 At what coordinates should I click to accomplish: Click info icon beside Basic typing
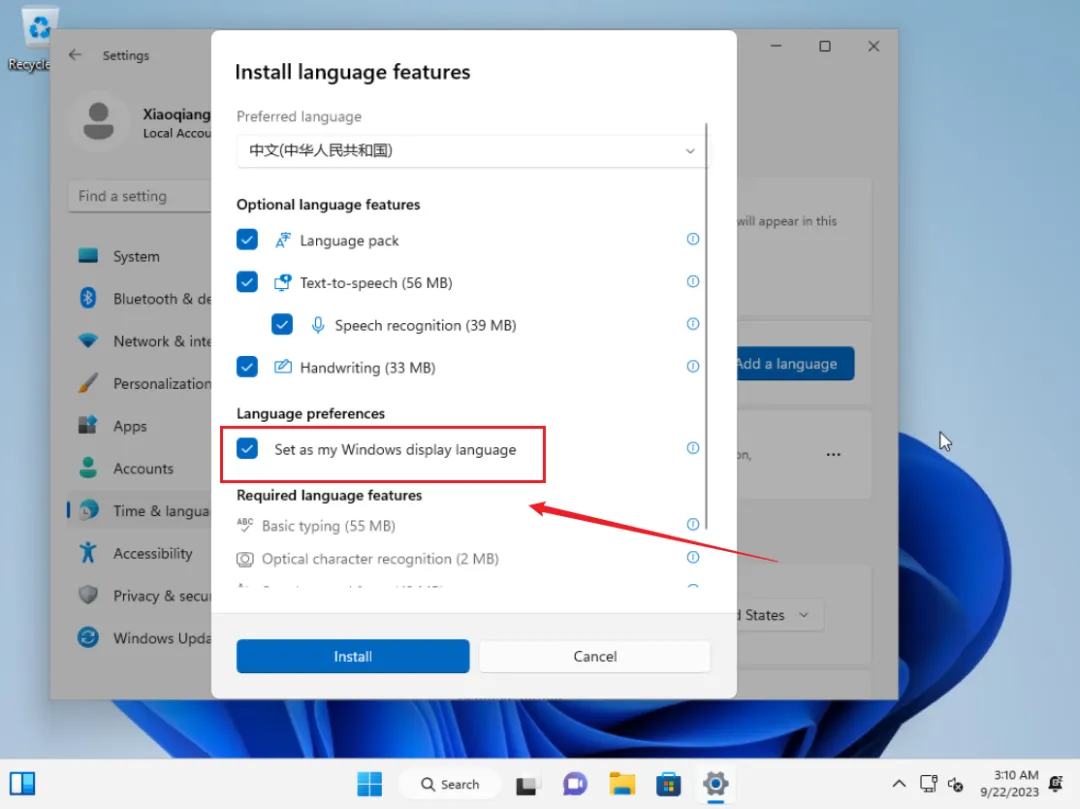click(x=692, y=525)
